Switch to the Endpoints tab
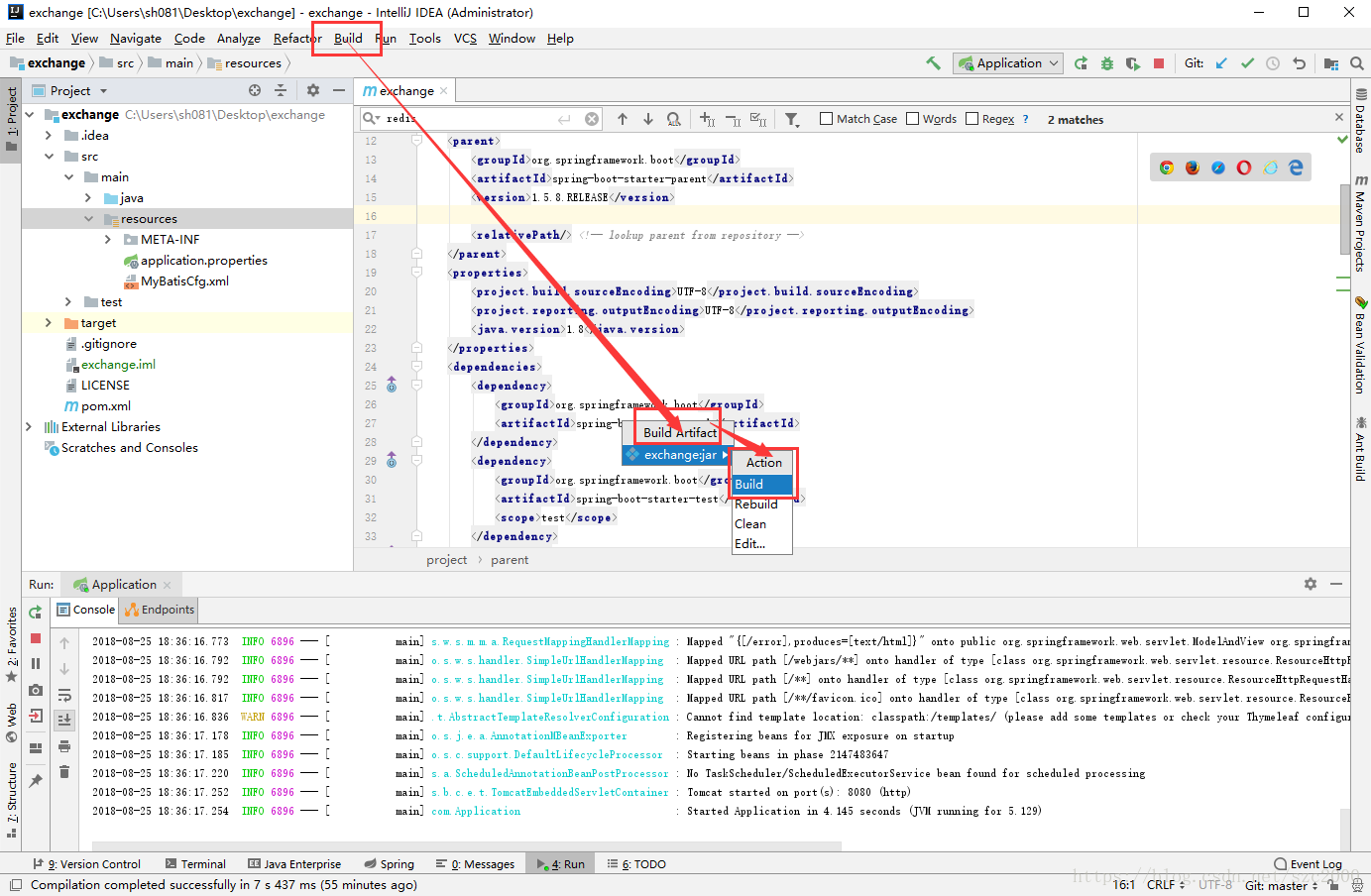The image size is (1371, 896). point(160,610)
